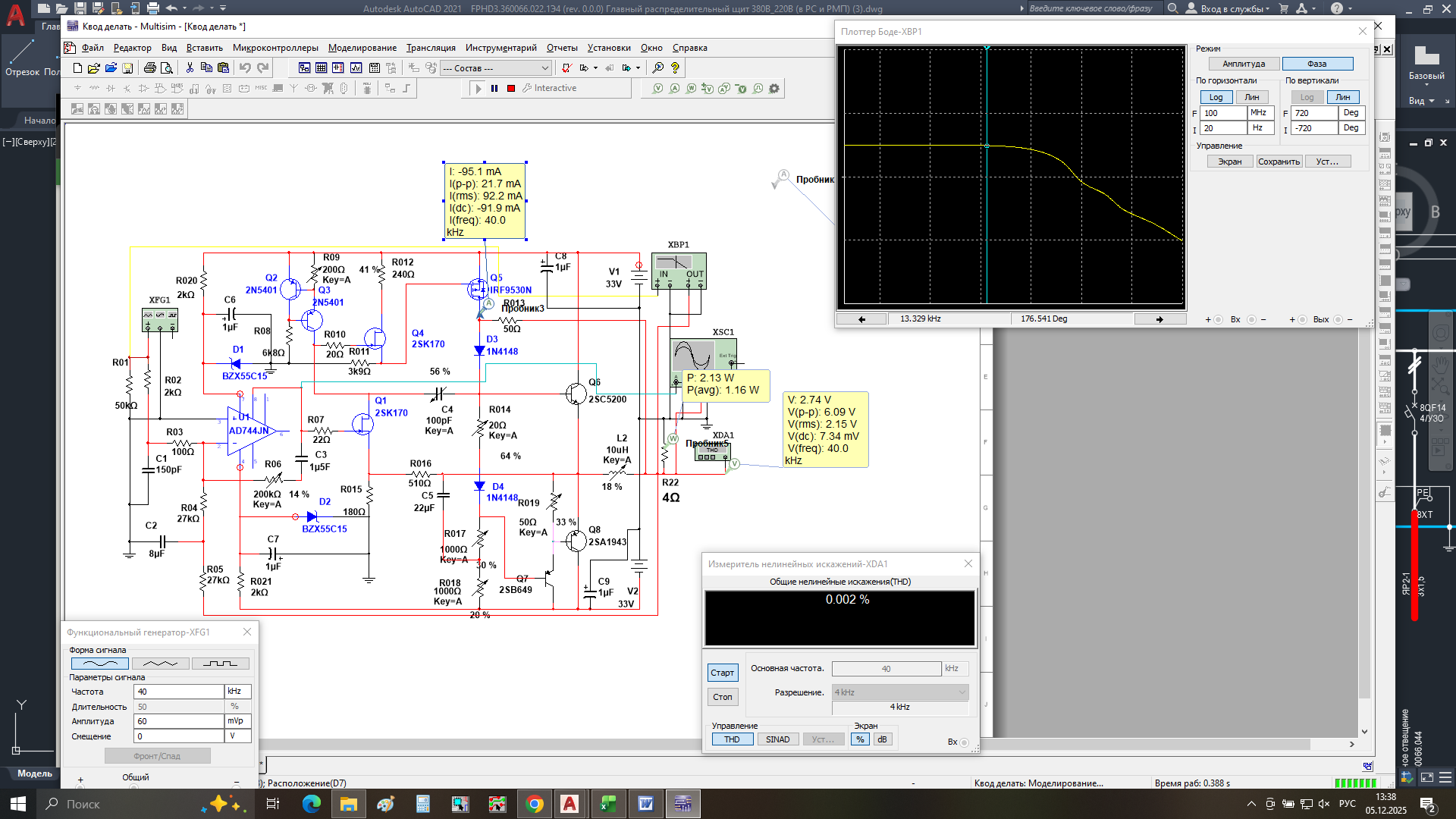Select triangle waveform in function generator
The height and width of the screenshot is (819, 1456).
161,664
